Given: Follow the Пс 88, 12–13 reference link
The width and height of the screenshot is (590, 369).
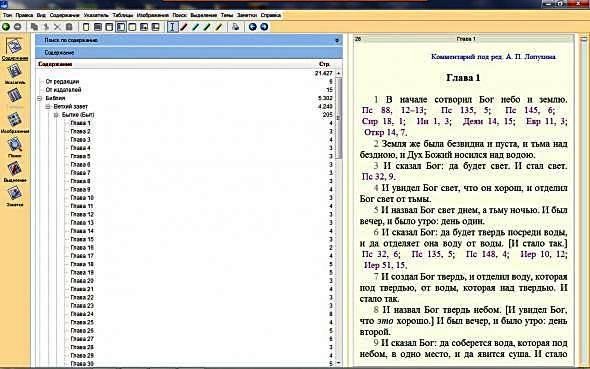Looking at the screenshot, I should coord(394,110).
